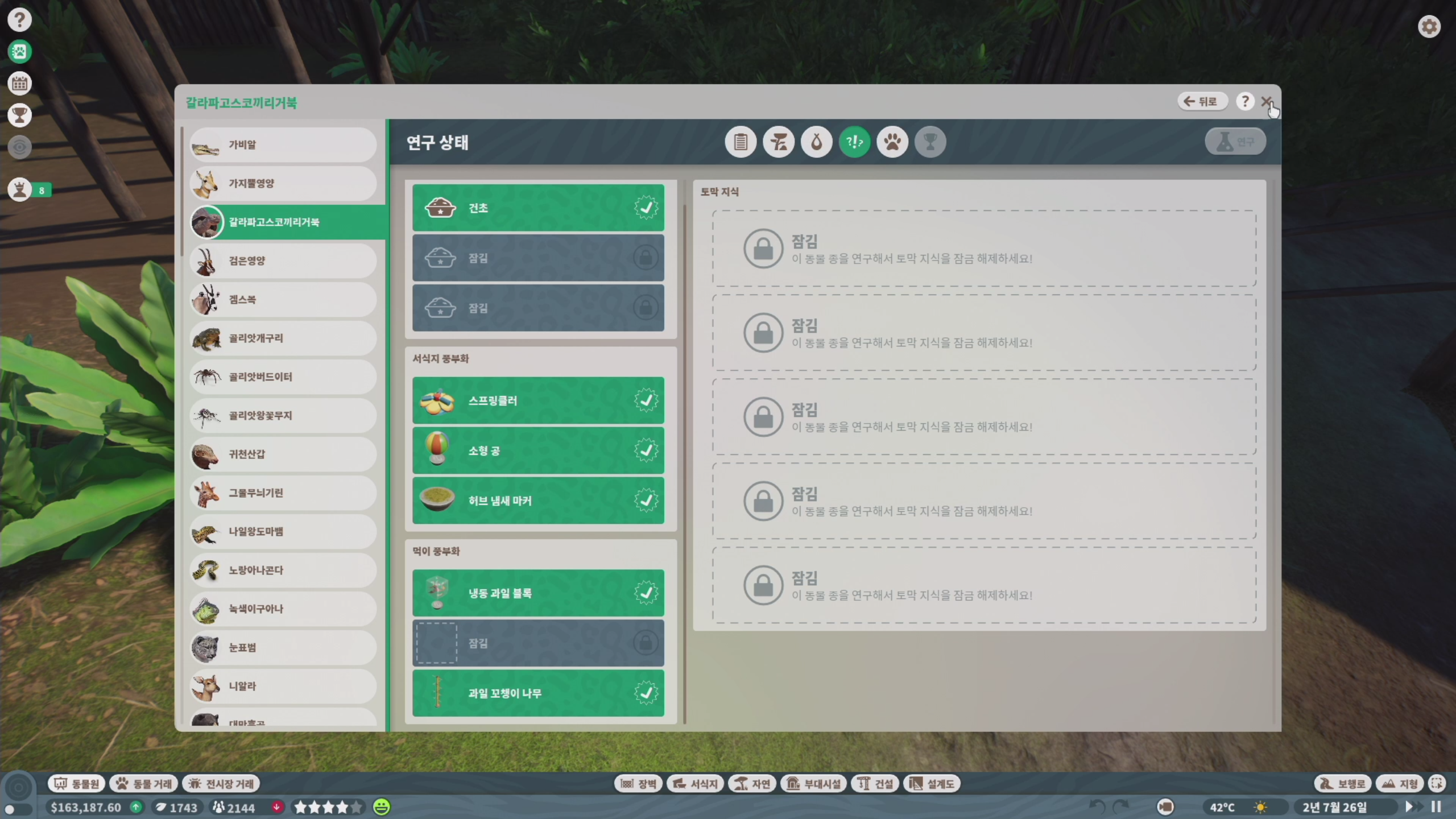Open the 서식지 bottom menu tab
This screenshot has width=1456, height=819.
[x=695, y=784]
